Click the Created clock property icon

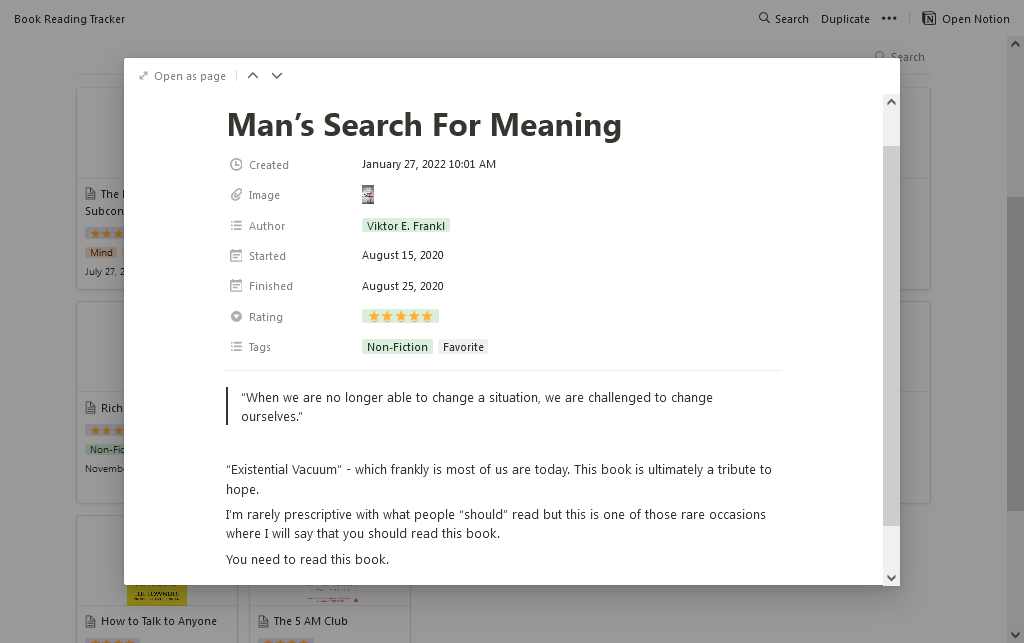pos(236,165)
